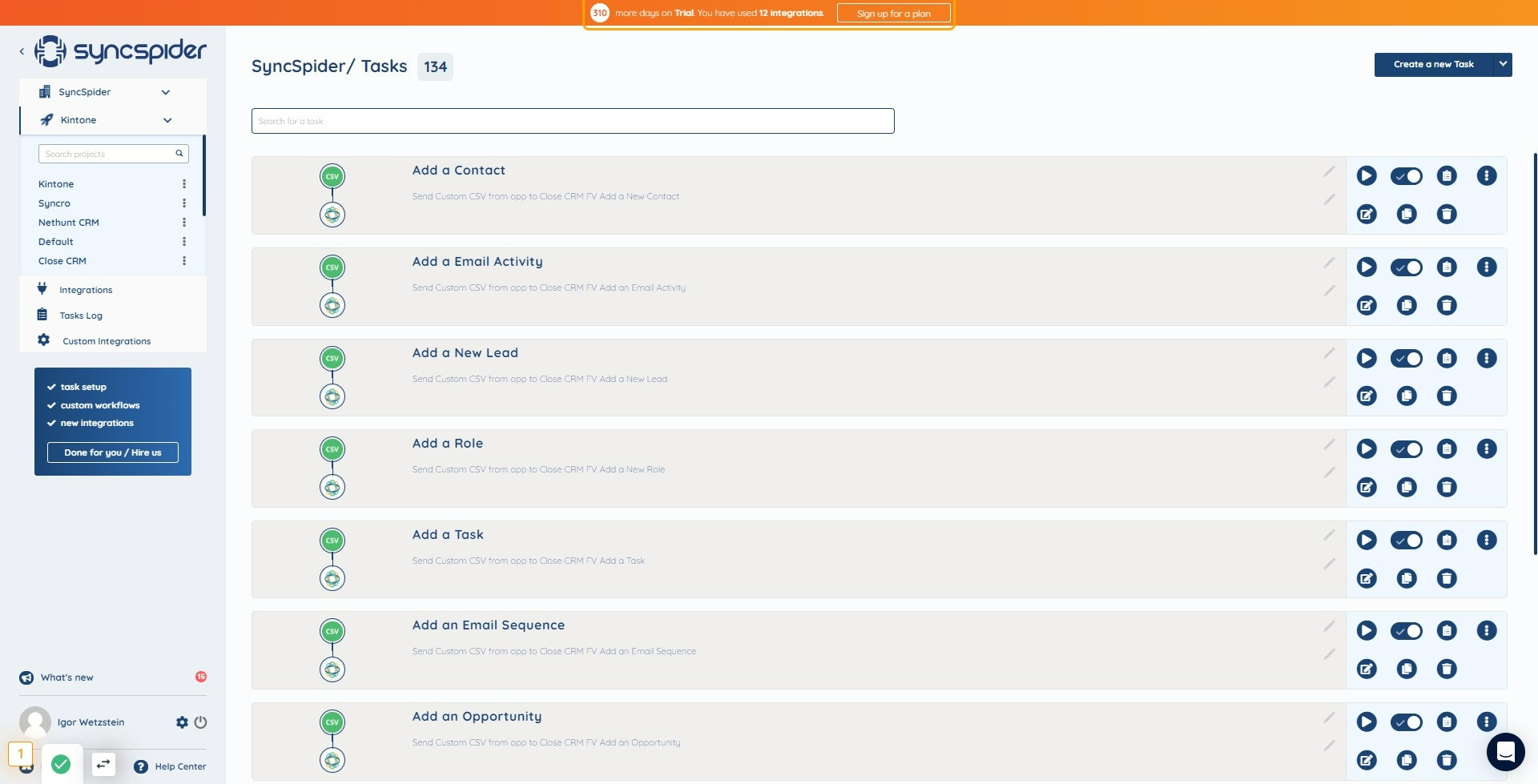Click the Create a new Task button
Screen dimensions: 1538x784
click(1434, 64)
